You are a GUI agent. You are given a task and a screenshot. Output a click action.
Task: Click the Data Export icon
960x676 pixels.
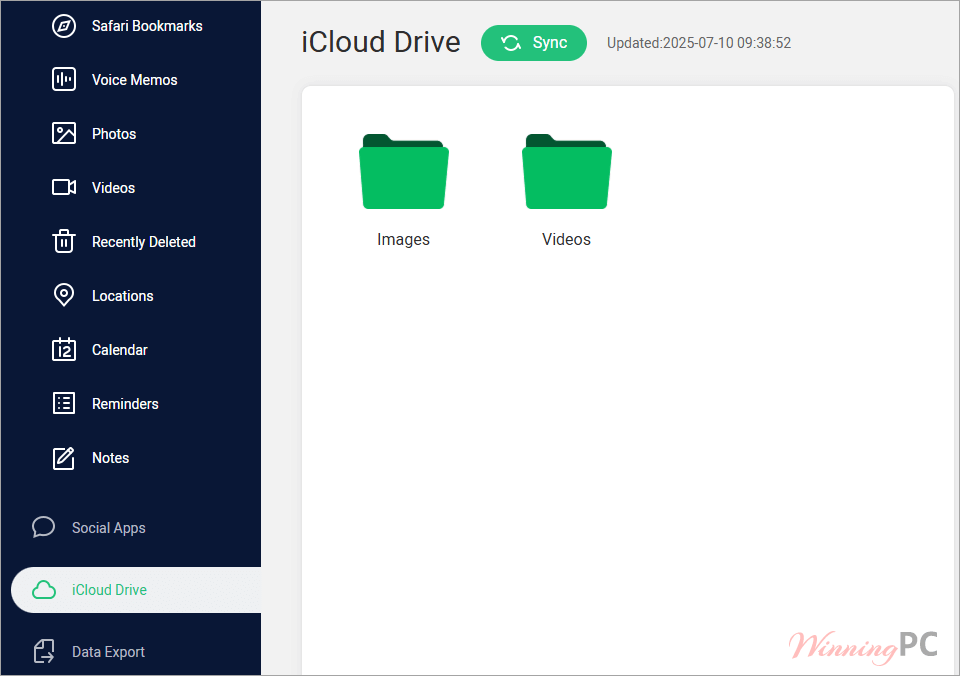tap(43, 652)
